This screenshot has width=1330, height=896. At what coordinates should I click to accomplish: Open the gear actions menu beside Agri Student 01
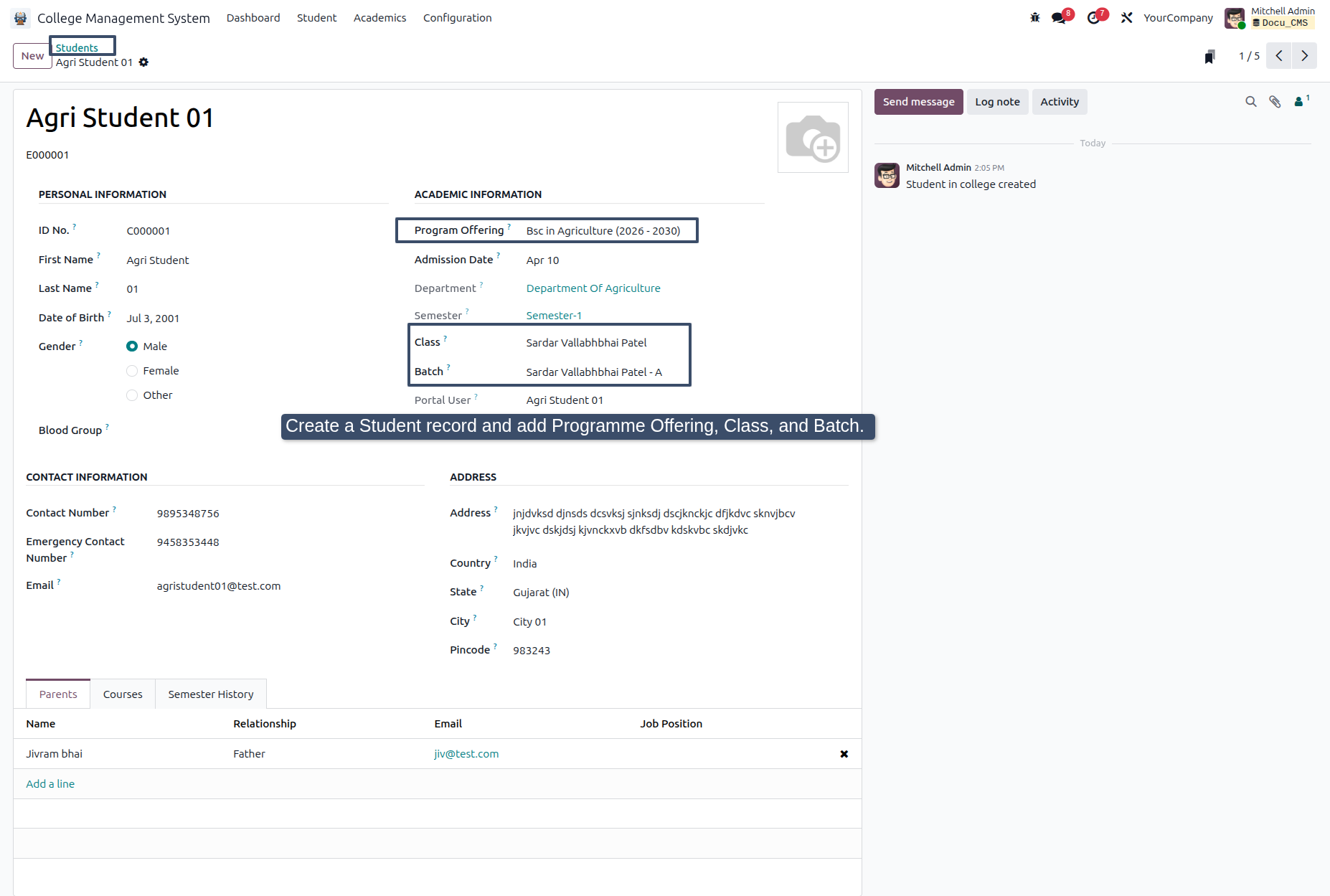click(143, 62)
